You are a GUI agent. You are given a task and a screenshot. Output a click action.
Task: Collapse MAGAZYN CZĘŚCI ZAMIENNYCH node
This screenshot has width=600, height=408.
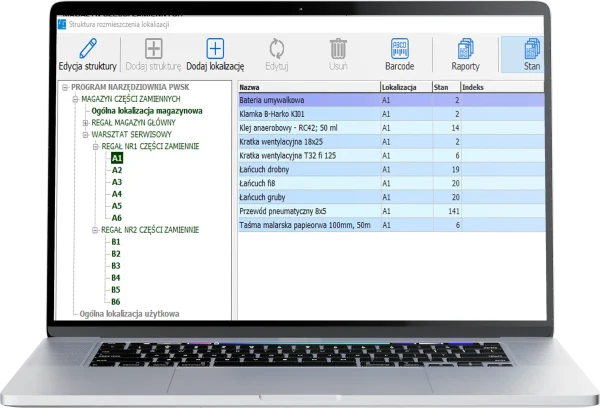click(75, 100)
